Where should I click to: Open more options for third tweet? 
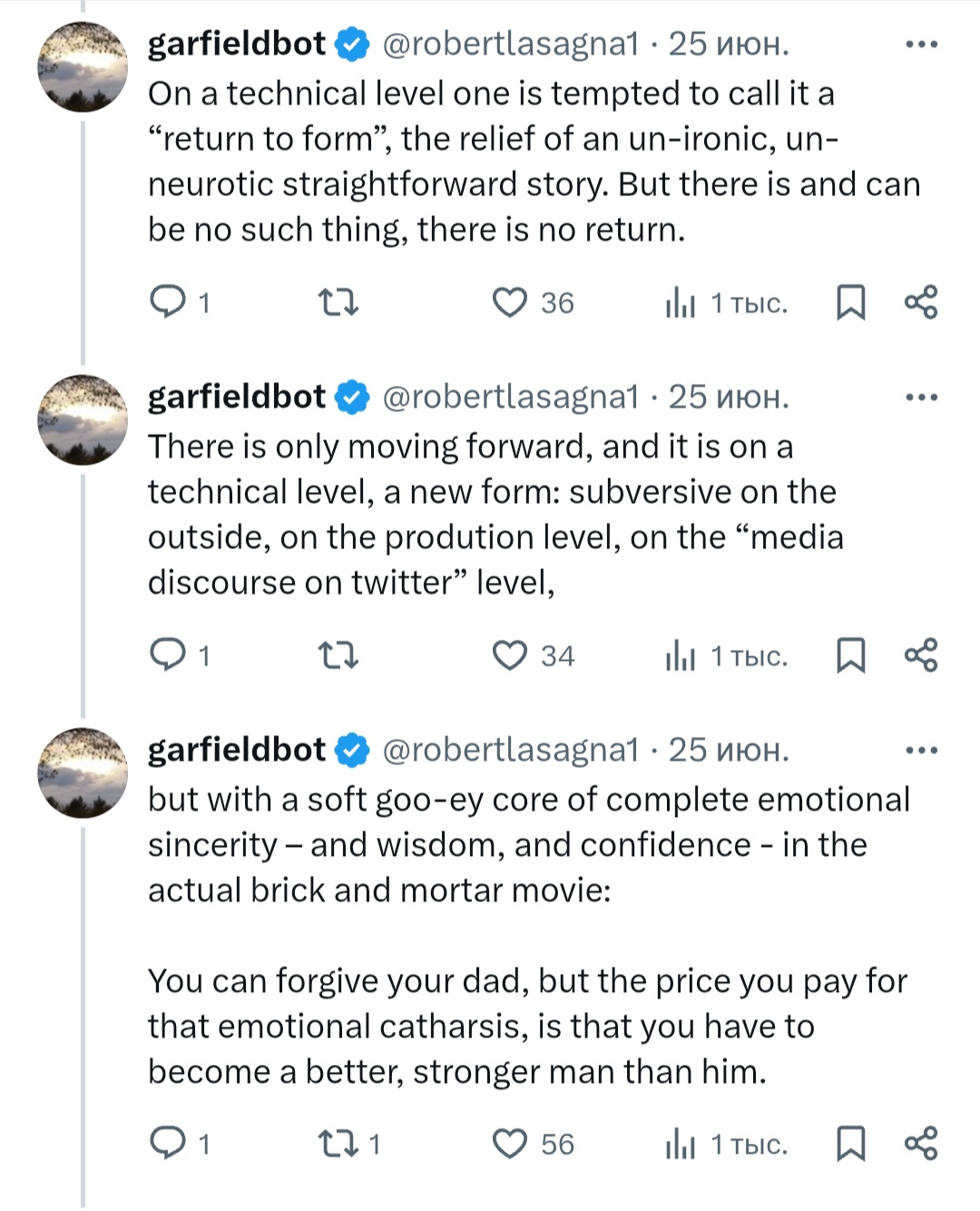[x=921, y=751]
